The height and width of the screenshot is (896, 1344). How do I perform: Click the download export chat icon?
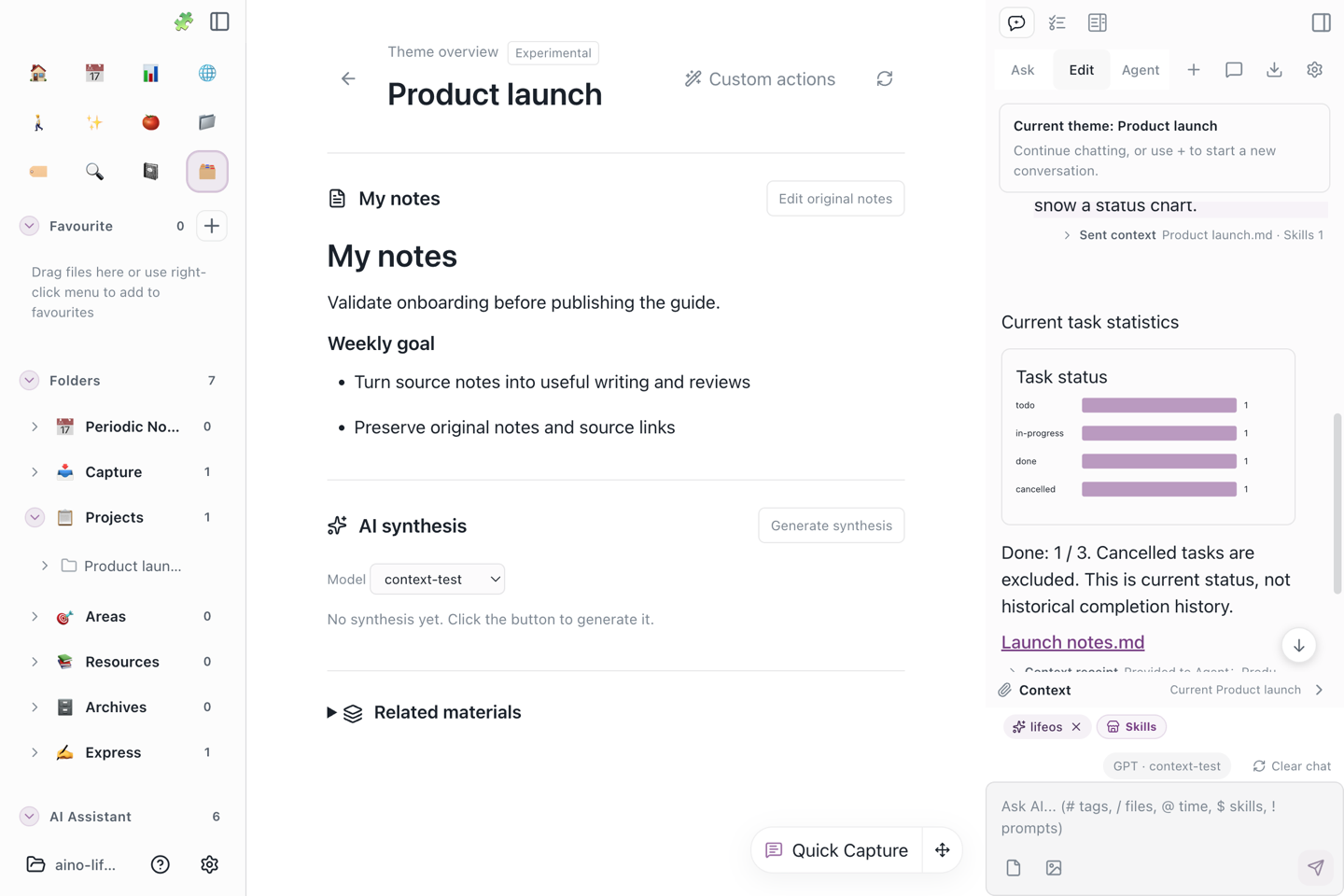coord(1274,70)
